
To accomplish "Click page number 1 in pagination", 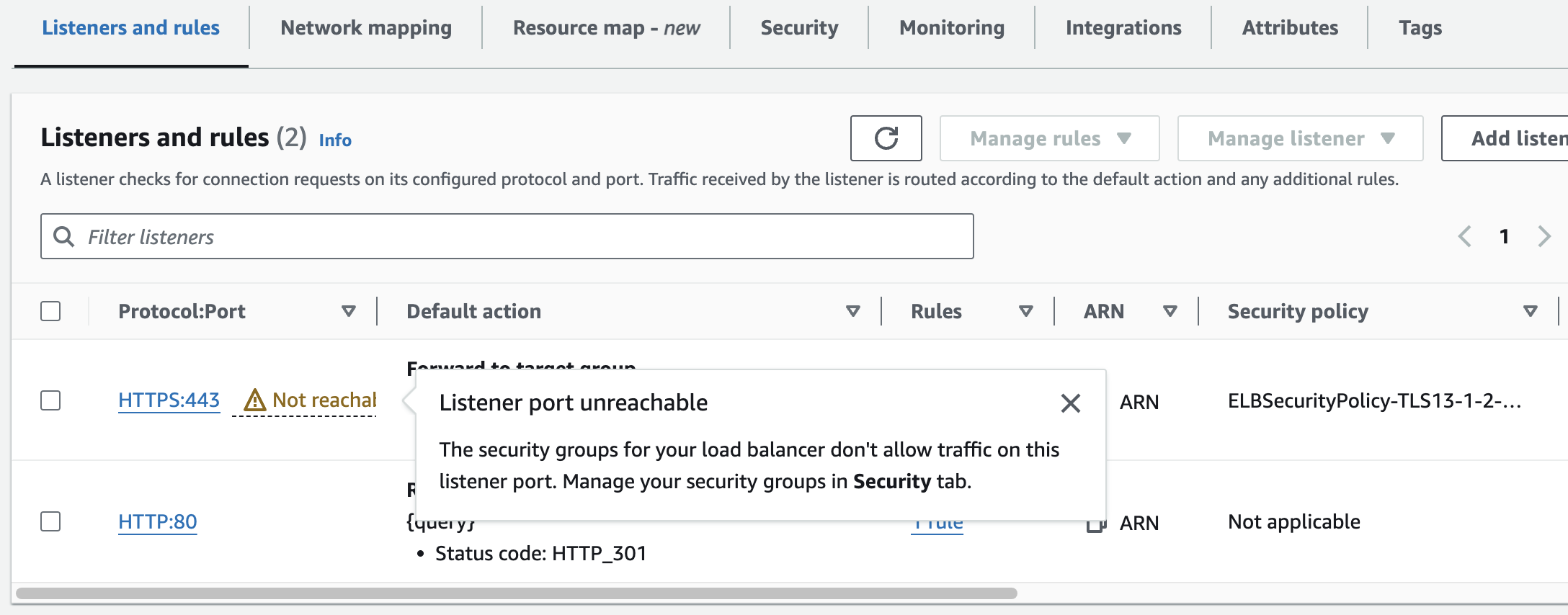I will 1505,236.
